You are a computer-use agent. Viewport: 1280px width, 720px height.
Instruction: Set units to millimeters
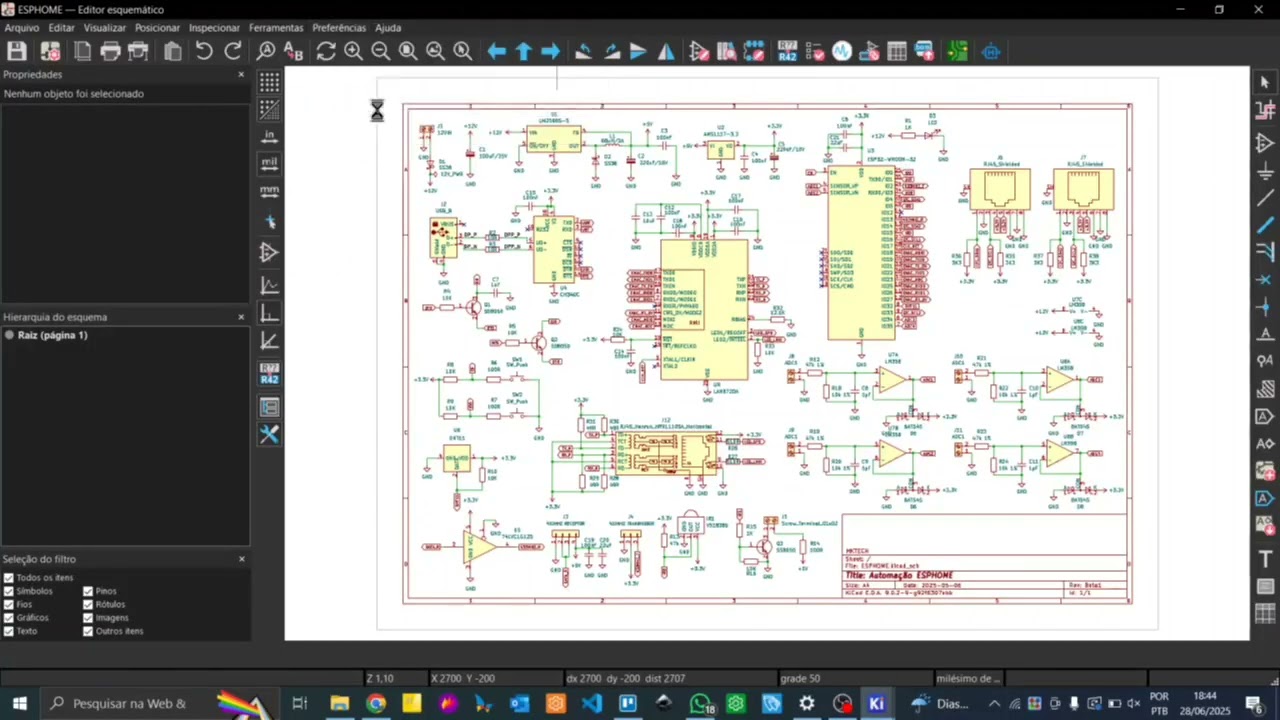[x=269, y=190]
